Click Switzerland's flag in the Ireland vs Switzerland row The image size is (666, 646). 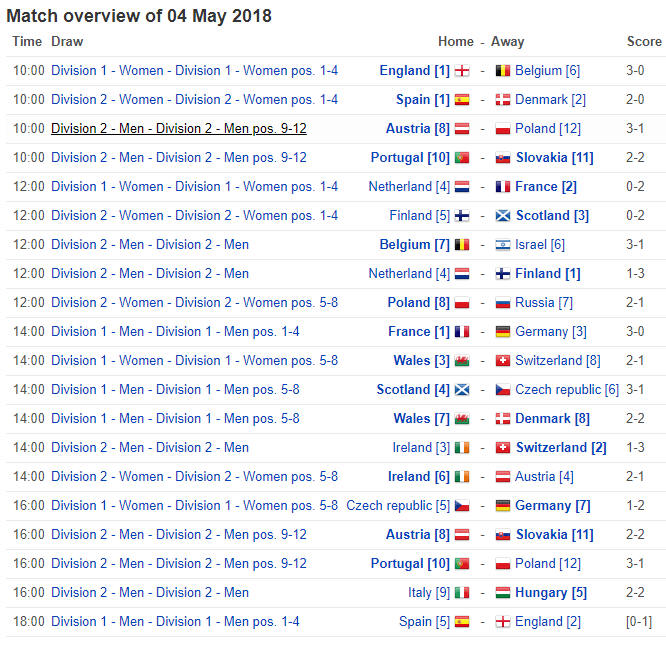click(x=503, y=448)
